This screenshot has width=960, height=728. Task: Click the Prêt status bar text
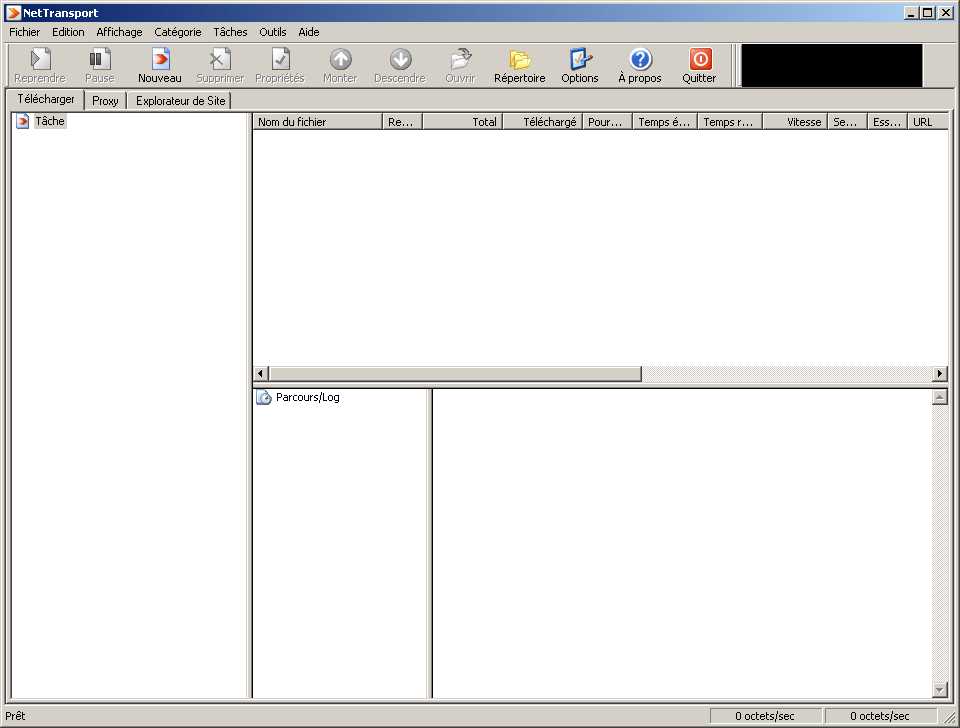click(15, 716)
